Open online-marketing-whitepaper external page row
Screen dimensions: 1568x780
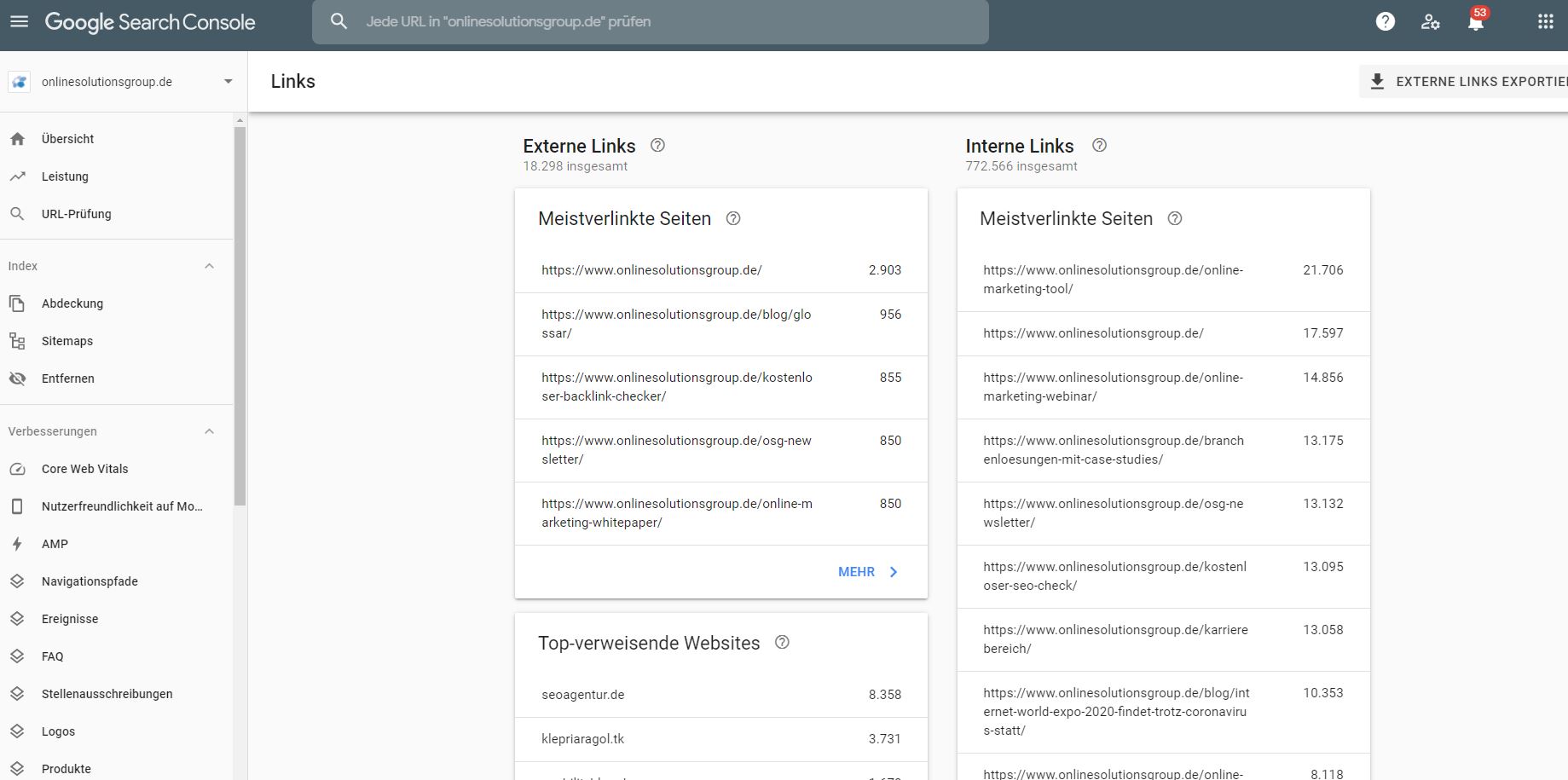(x=721, y=513)
